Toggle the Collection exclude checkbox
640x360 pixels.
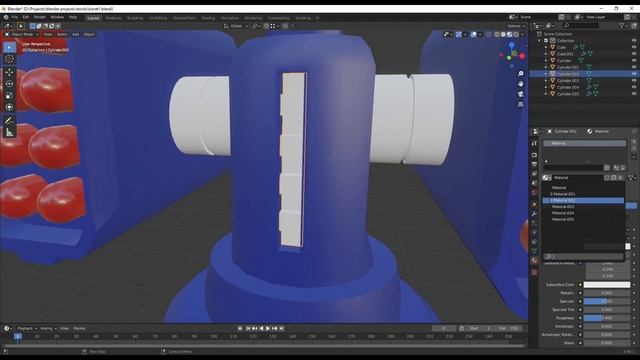[546, 41]
